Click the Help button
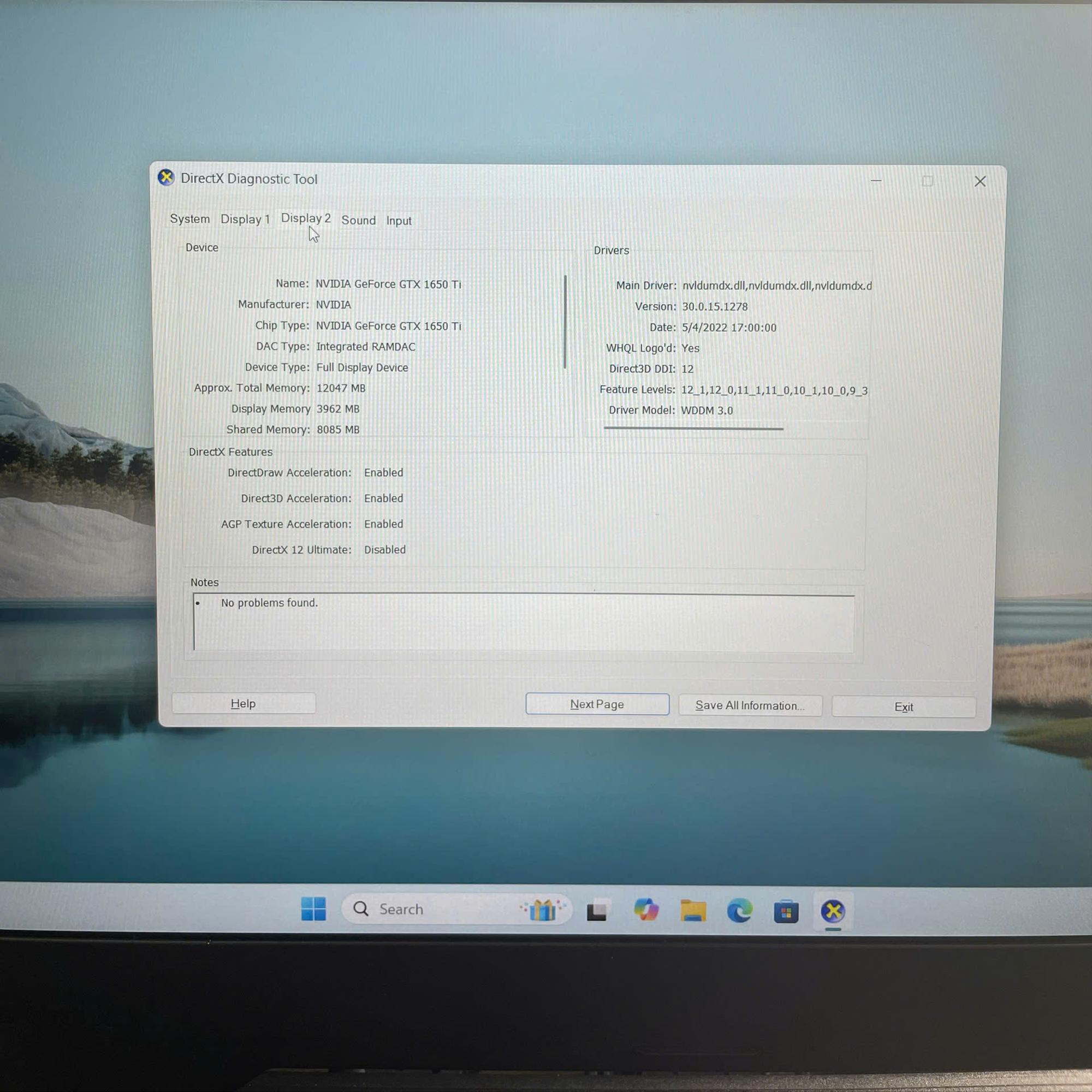Viewport: 1092px width, 1092px height. click(244, 703)
